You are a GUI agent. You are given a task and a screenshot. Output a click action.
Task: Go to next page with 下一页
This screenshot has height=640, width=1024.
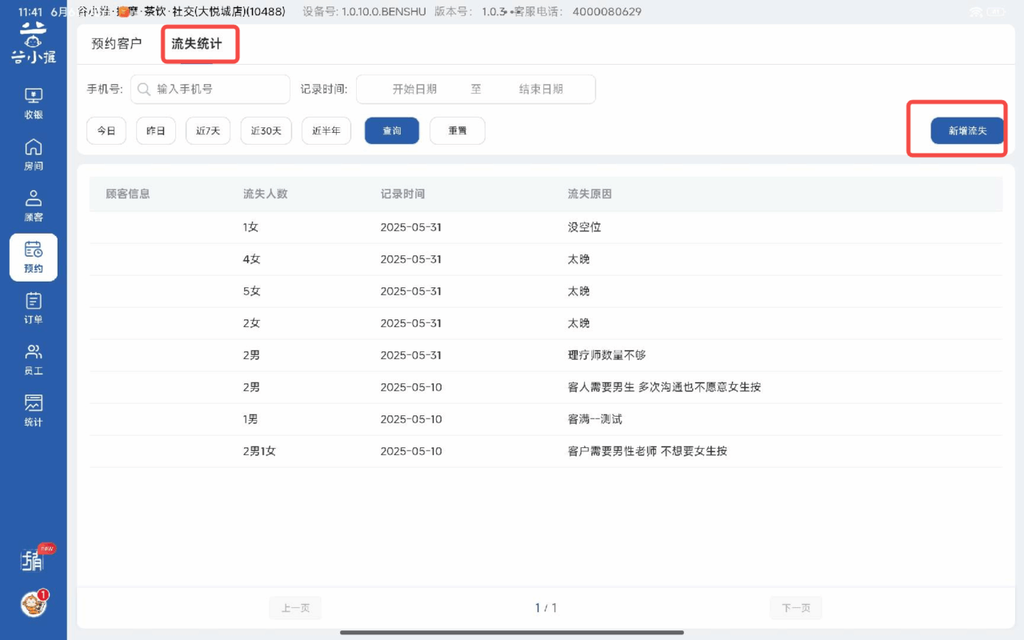click(x=796, y=608)
